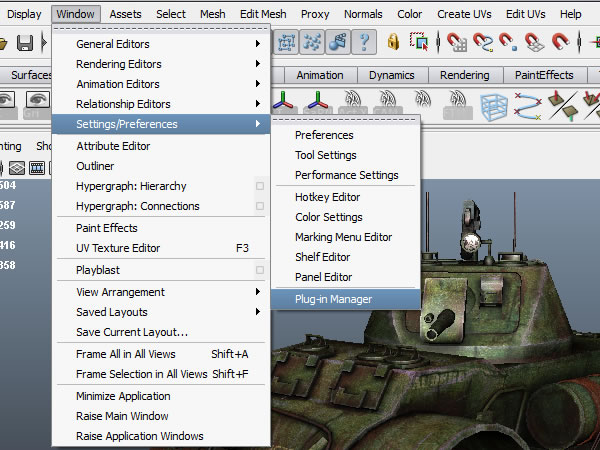Click the question mark help icon
This screenshot has height=450, width=600.
(x=364, y=42)
